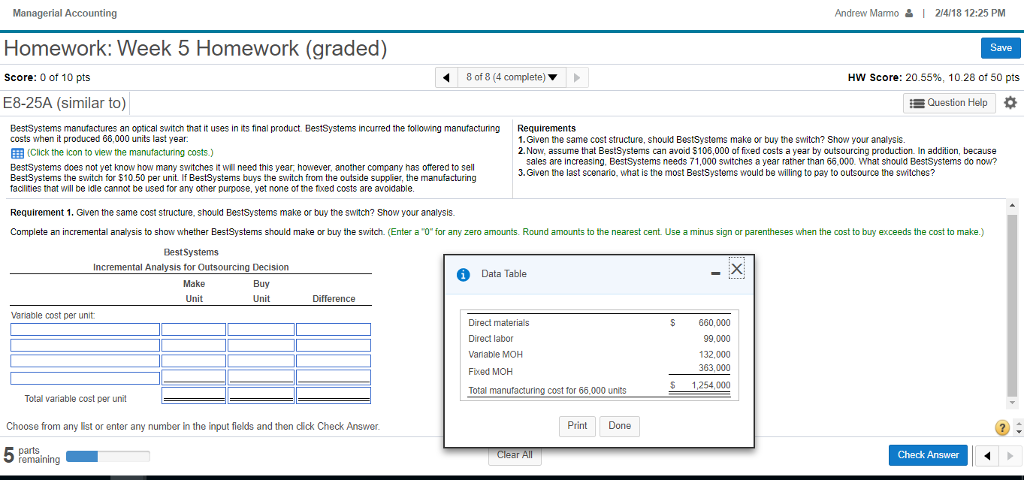Click the parts remaining progress bar

pos(108,455)
